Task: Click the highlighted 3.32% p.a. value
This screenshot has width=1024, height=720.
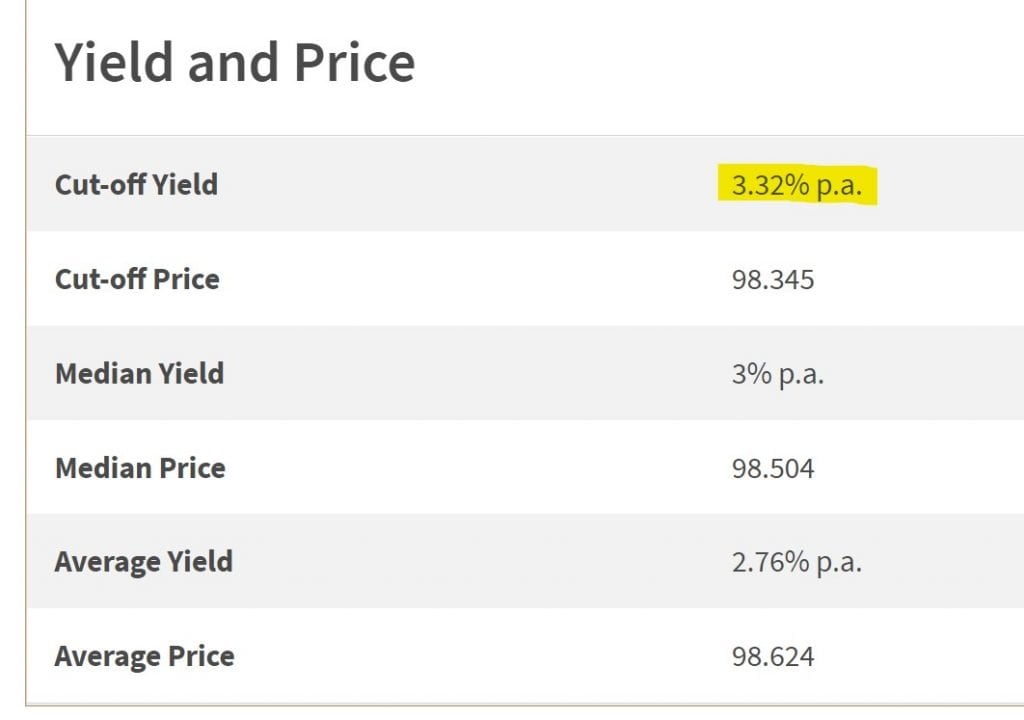Action: [x=797, y=186]
